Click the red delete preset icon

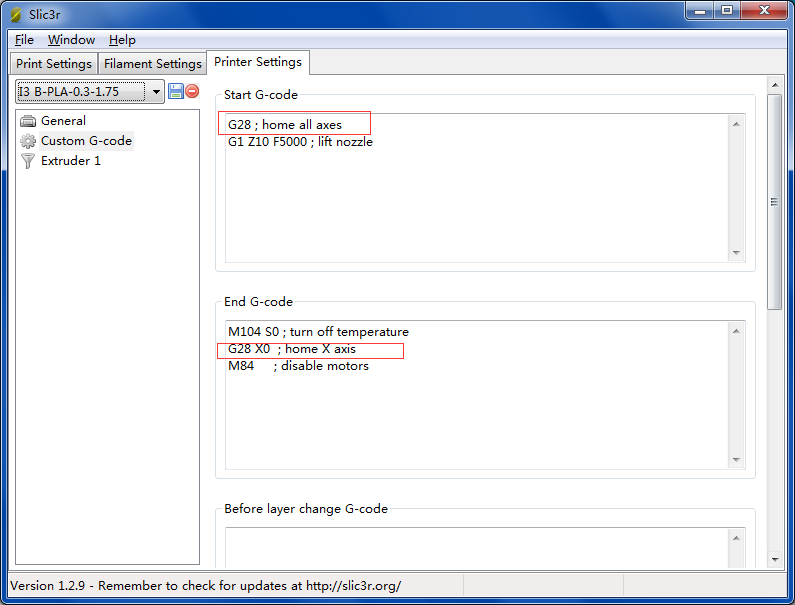click(192, 91)
